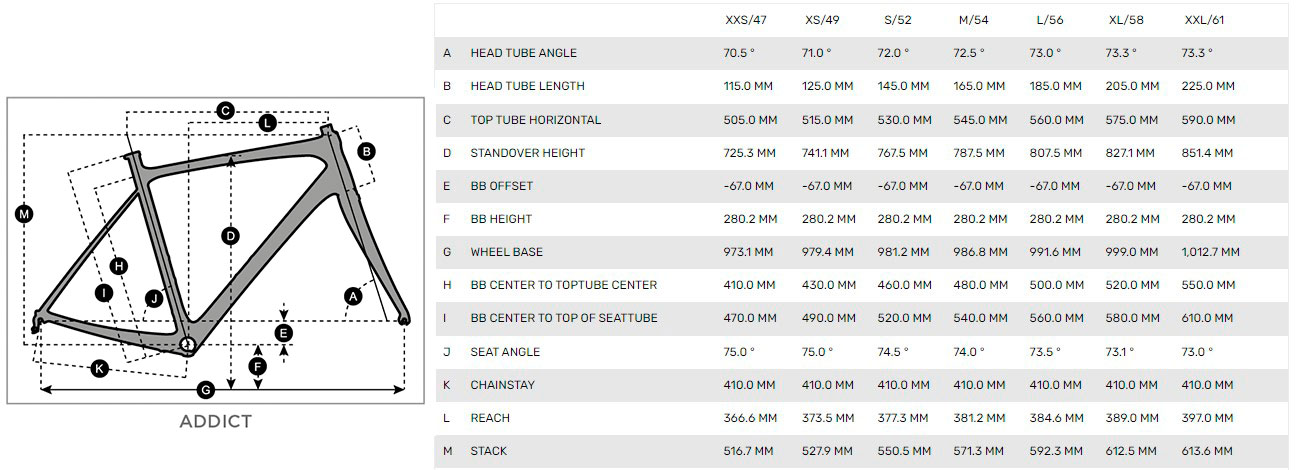The width and height of the screenshot is (1297, 470).
Task: Select the C circle marker above top tube
Action: 226,110
